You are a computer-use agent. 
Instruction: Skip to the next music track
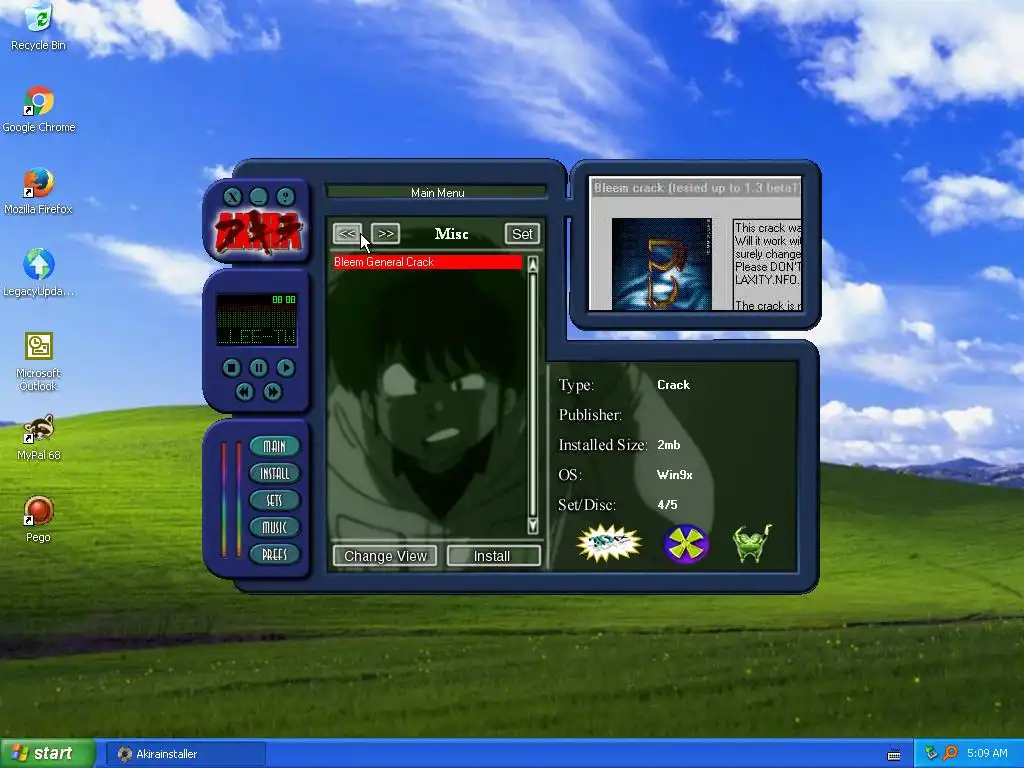(272, 391)
